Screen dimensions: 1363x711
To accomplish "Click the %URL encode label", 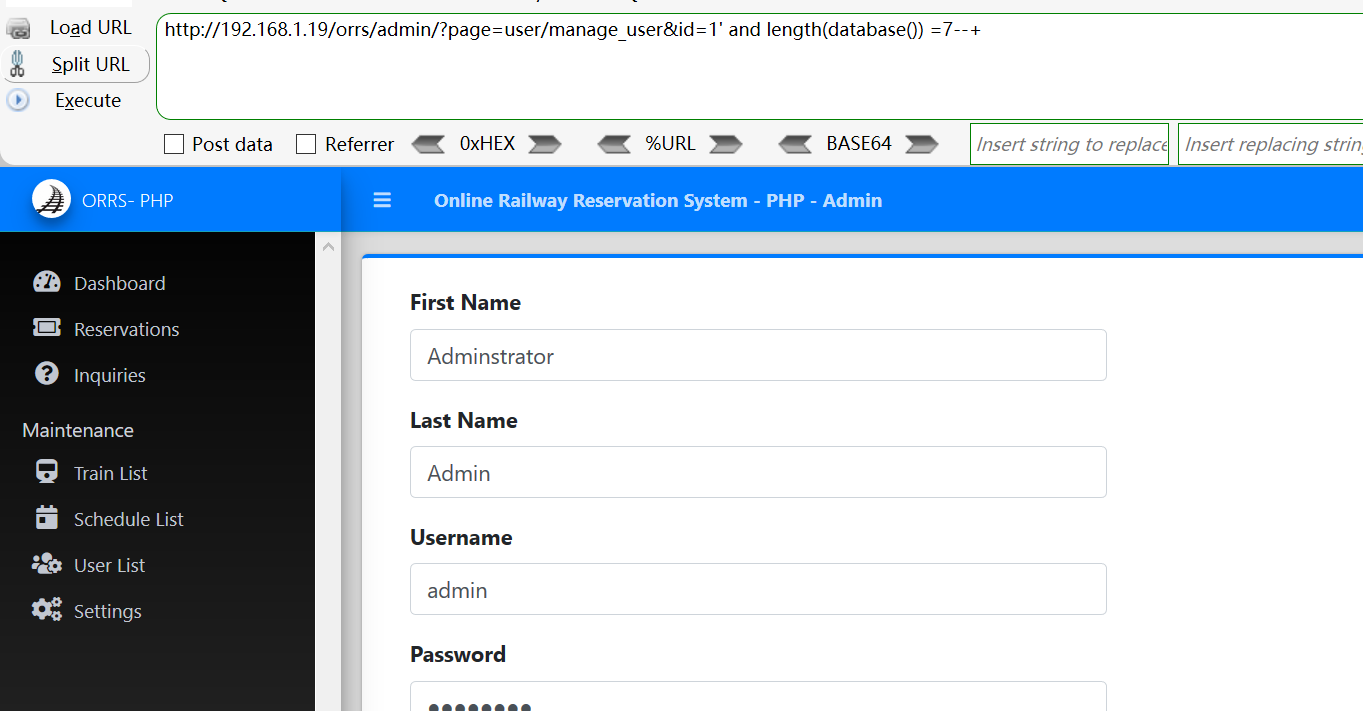I will (670, 144).
